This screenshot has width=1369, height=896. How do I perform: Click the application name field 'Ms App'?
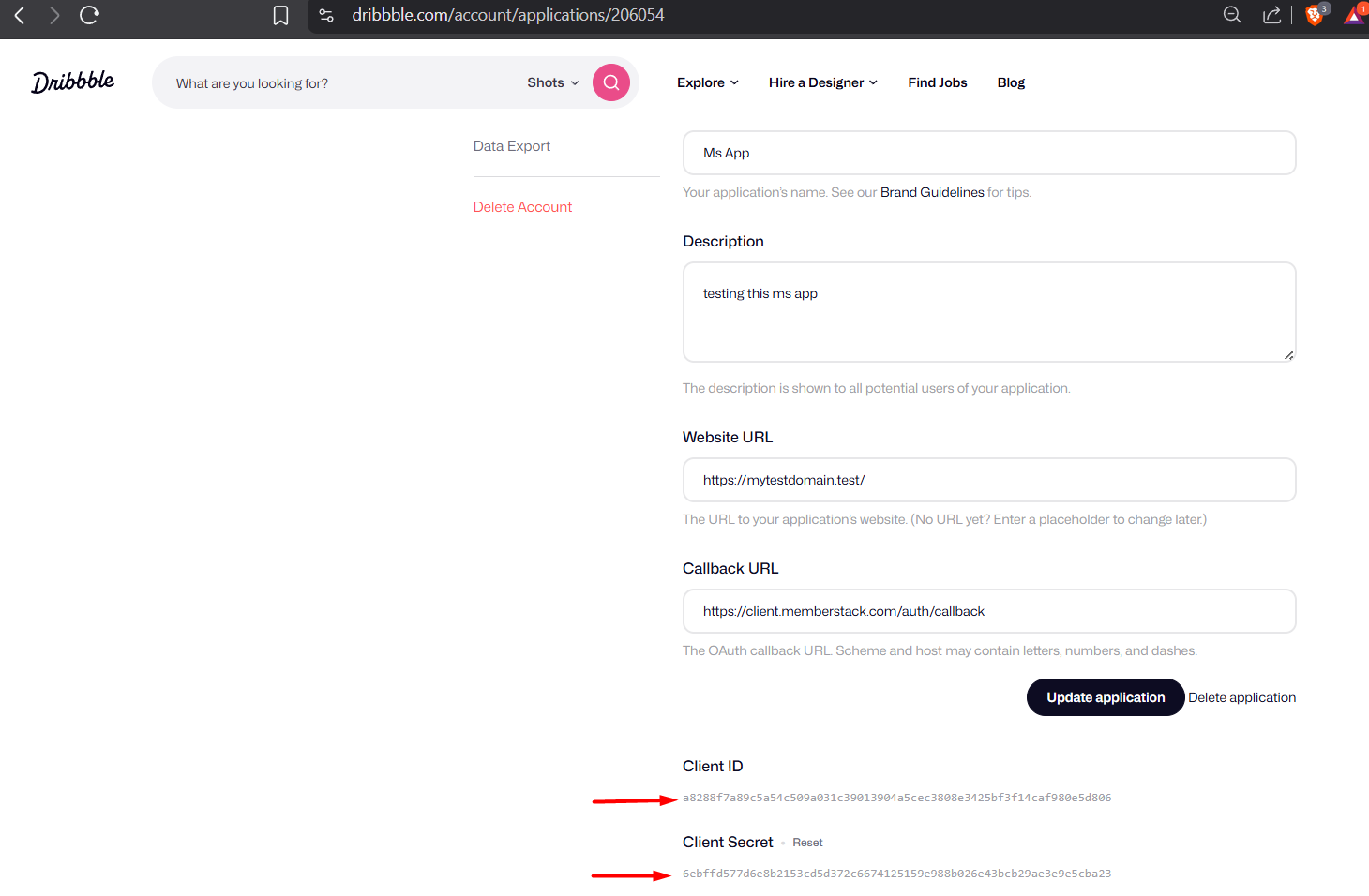(x=989, y=153)
